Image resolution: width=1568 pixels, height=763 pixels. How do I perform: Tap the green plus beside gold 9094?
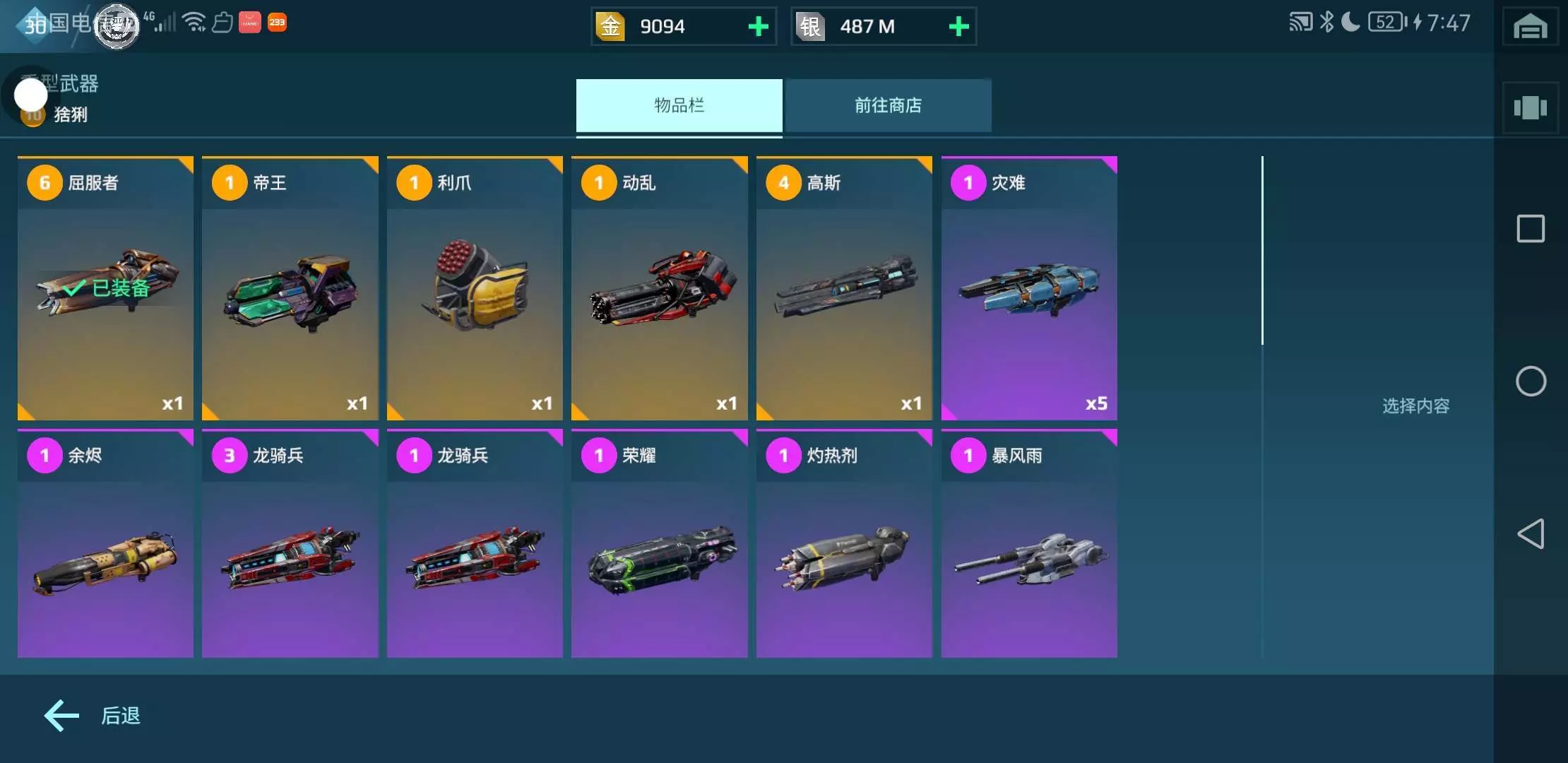[x=758, y=27]
